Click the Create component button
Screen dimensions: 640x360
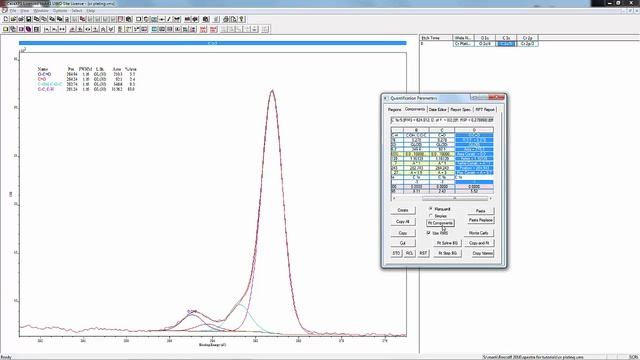tap(403, 210)
